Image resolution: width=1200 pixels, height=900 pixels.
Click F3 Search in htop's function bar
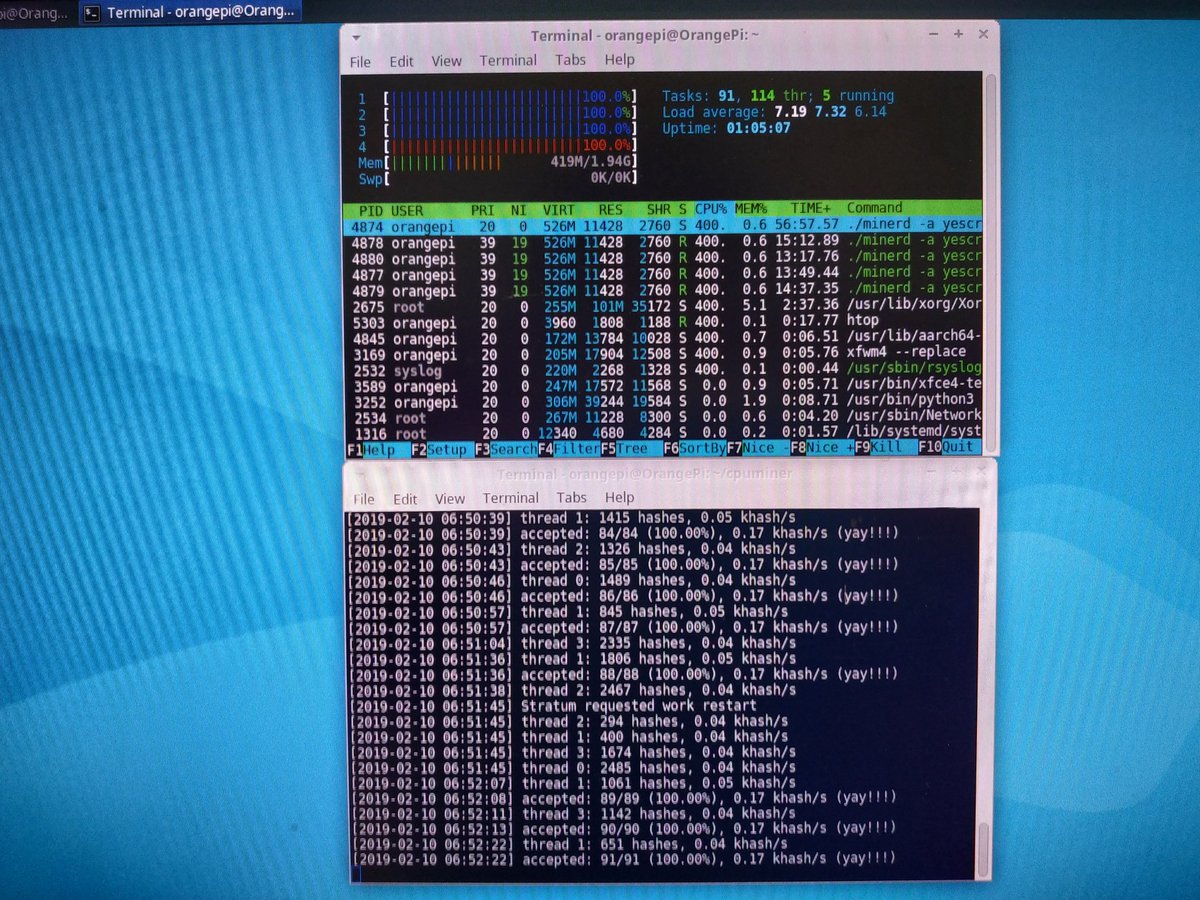[x=506, y=449]
